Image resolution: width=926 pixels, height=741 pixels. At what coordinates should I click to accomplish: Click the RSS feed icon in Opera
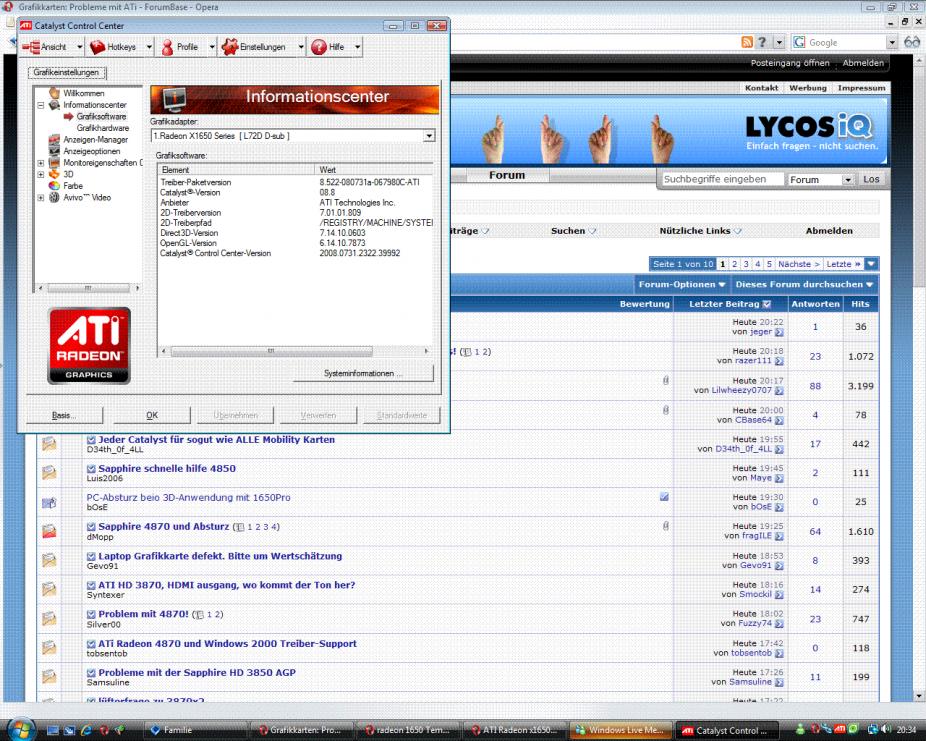[747, 42]
